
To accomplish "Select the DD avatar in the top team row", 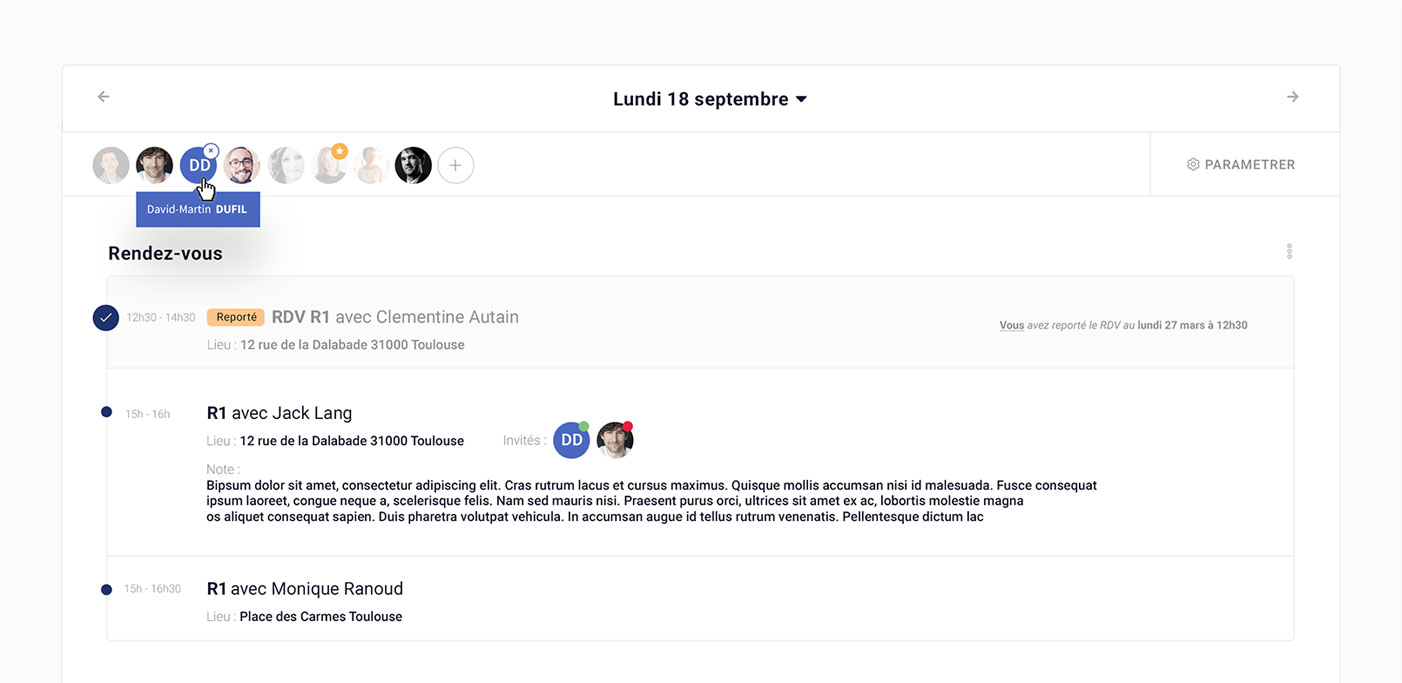I will click(197, 166).
